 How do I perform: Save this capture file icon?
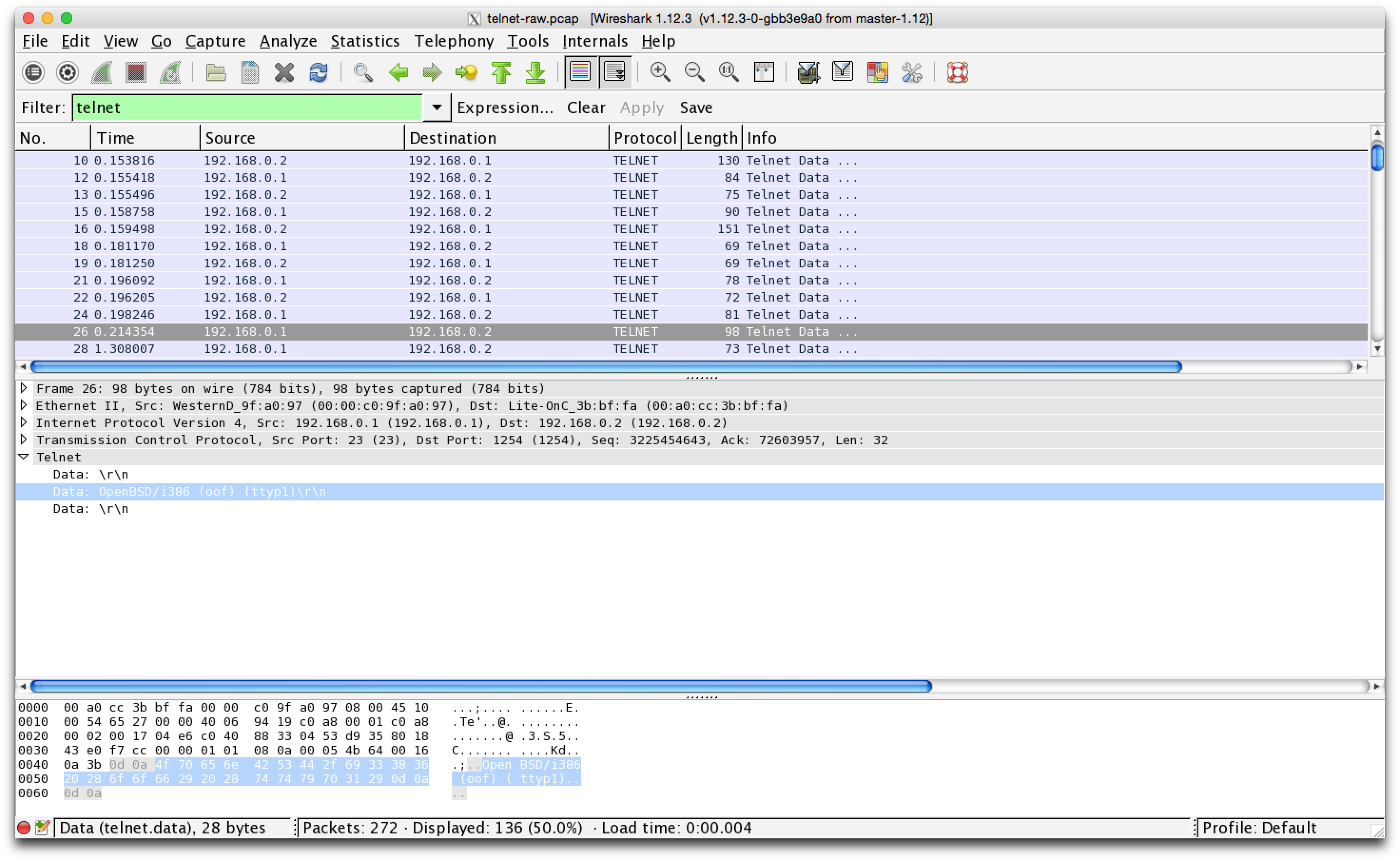tap(250, 72)
